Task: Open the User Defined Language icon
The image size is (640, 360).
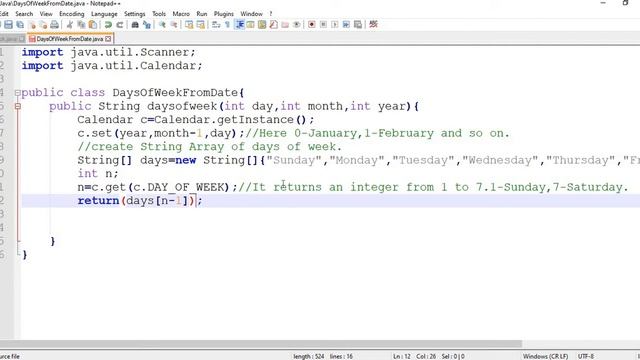Action: coord(250,24)
